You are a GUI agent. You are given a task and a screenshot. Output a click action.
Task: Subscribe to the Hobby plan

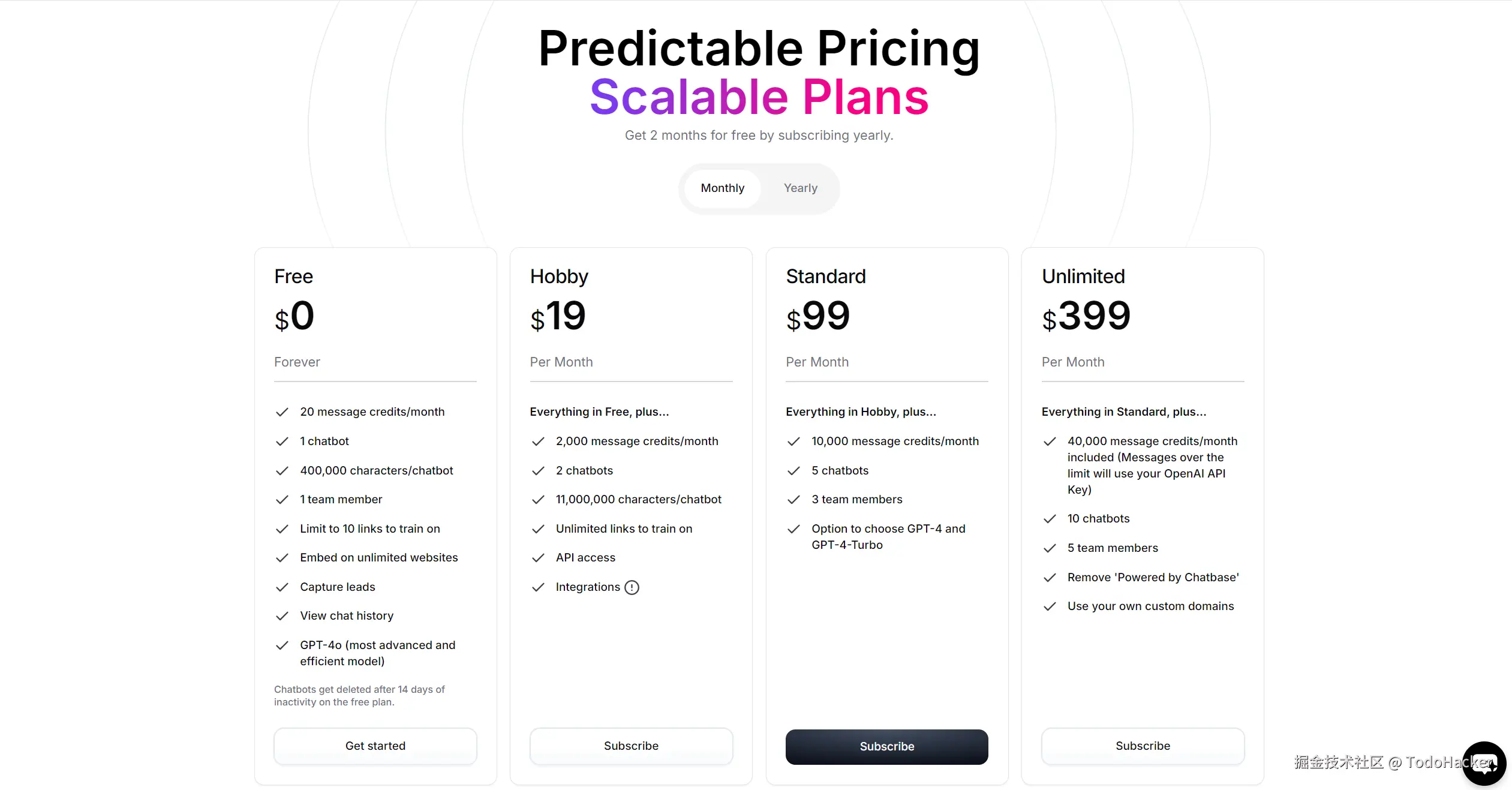click(631, 746)
